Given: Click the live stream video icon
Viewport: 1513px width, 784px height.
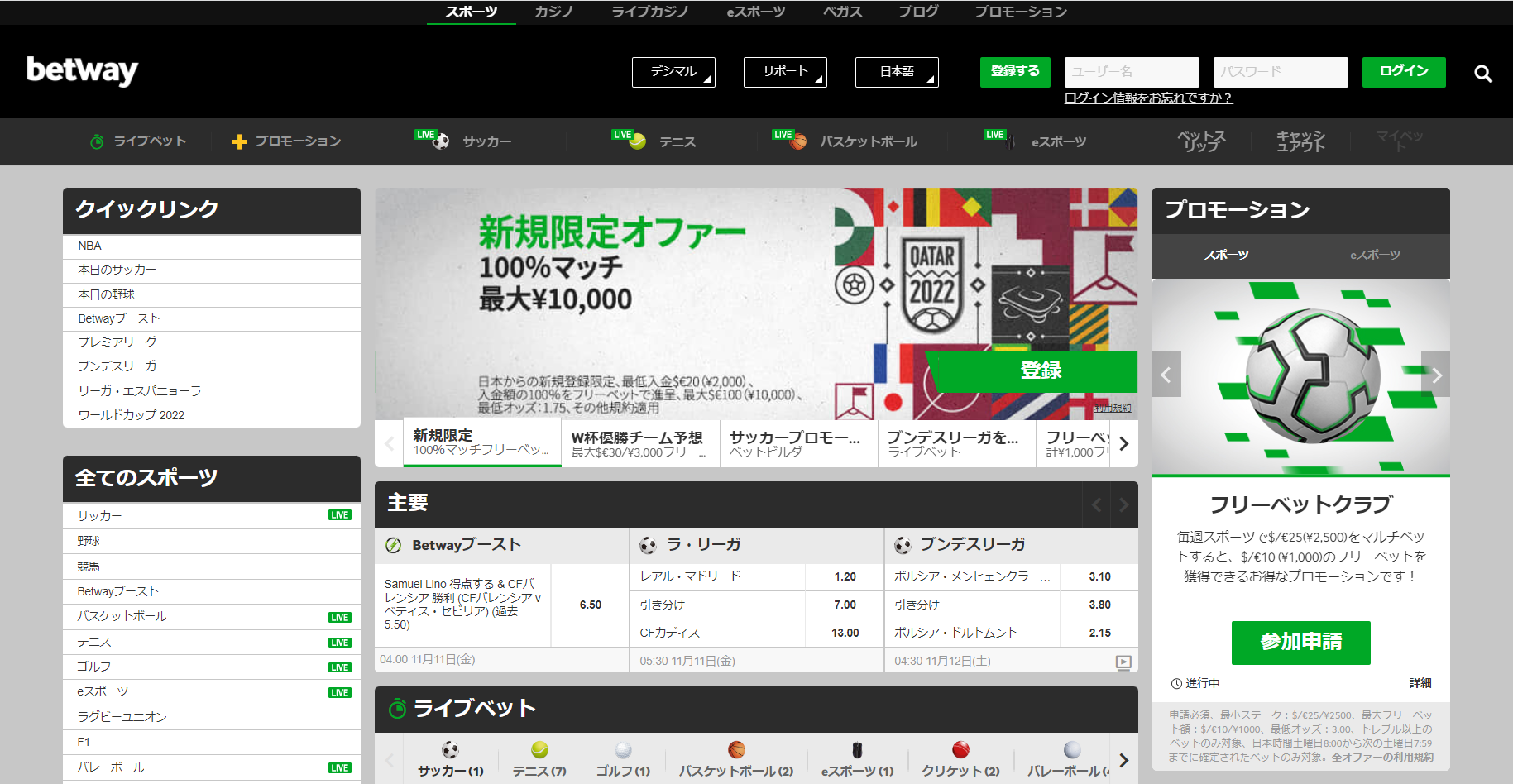Looking at the screenshot, I should point(1123,662).
